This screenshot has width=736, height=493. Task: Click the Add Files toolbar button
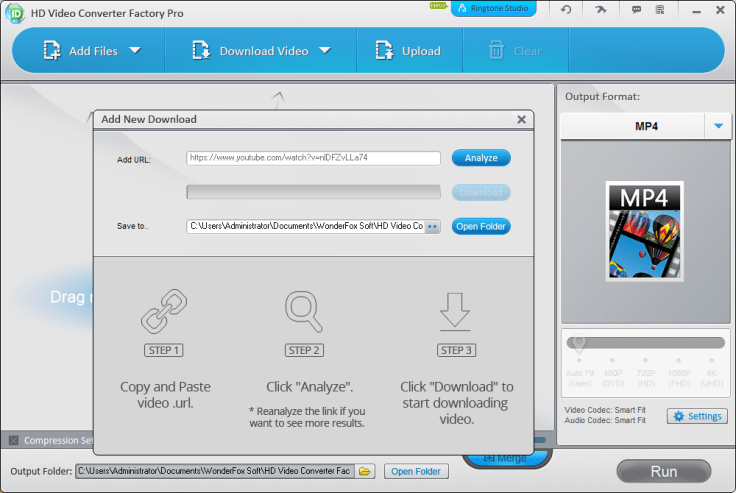coord(80,51)
